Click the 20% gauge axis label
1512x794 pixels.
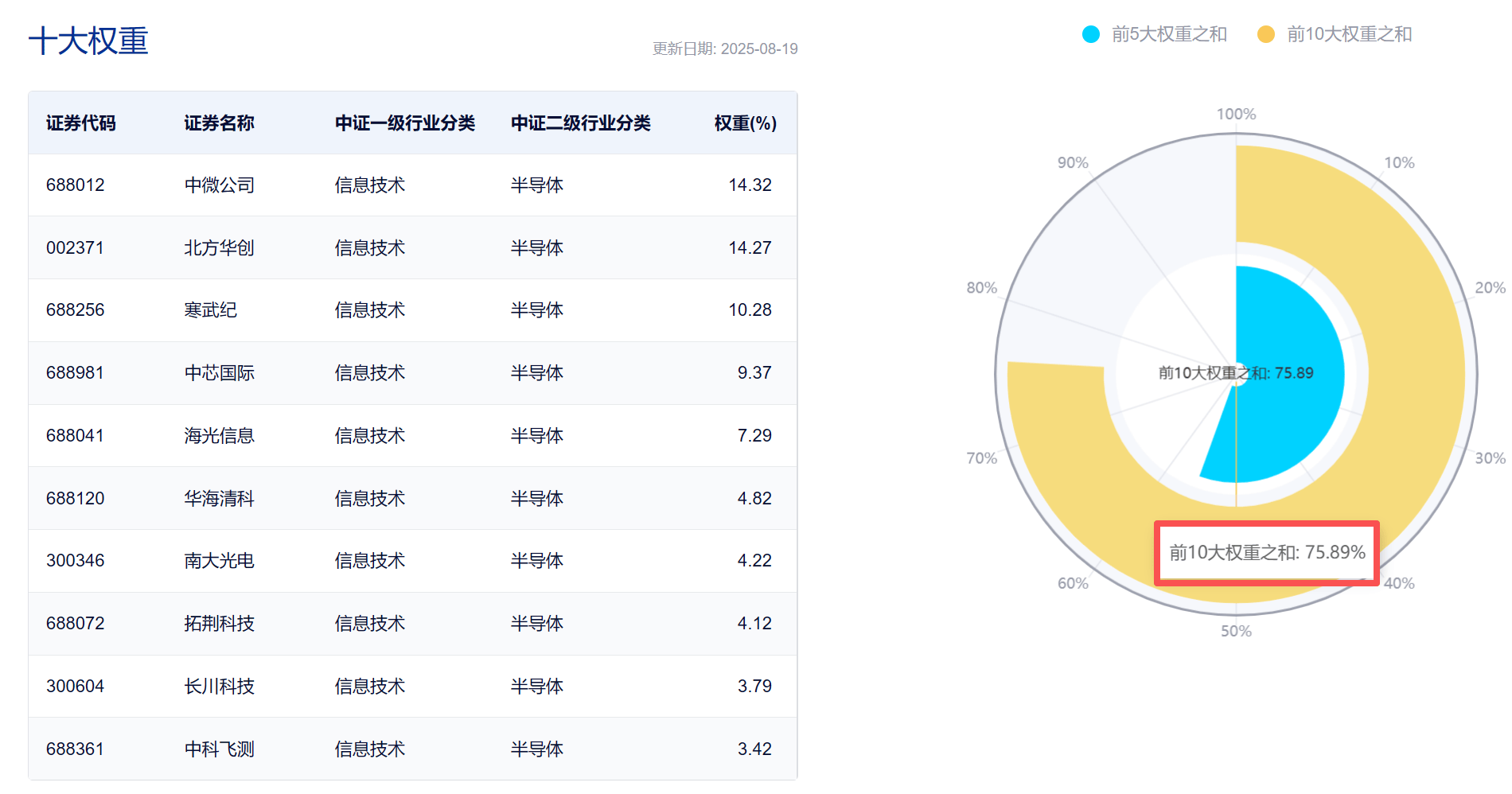(x=1490, y=288)
